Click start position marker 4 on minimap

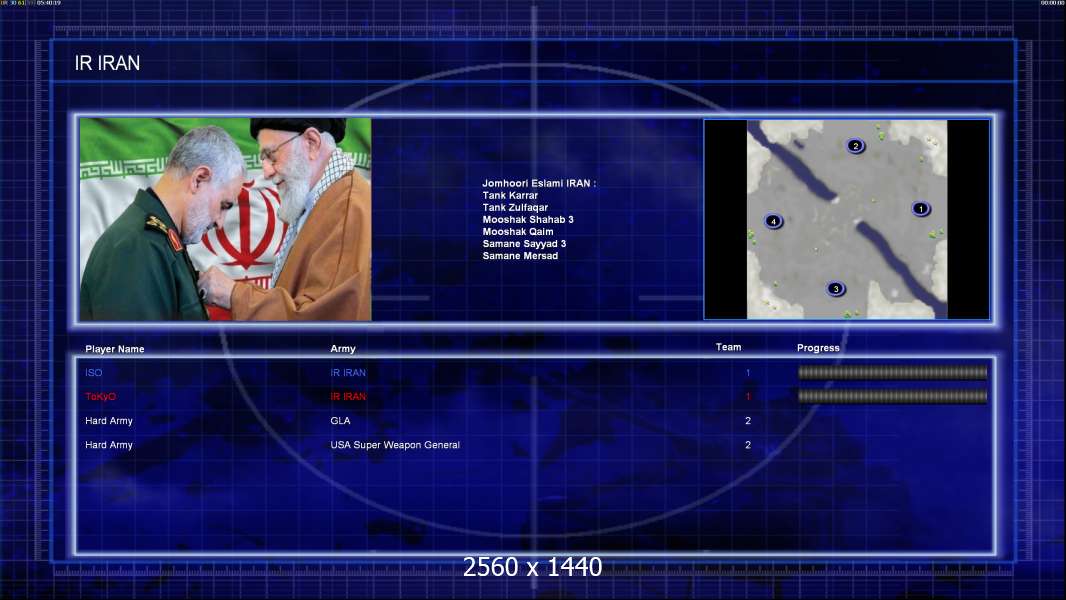(x=773, y=221)
